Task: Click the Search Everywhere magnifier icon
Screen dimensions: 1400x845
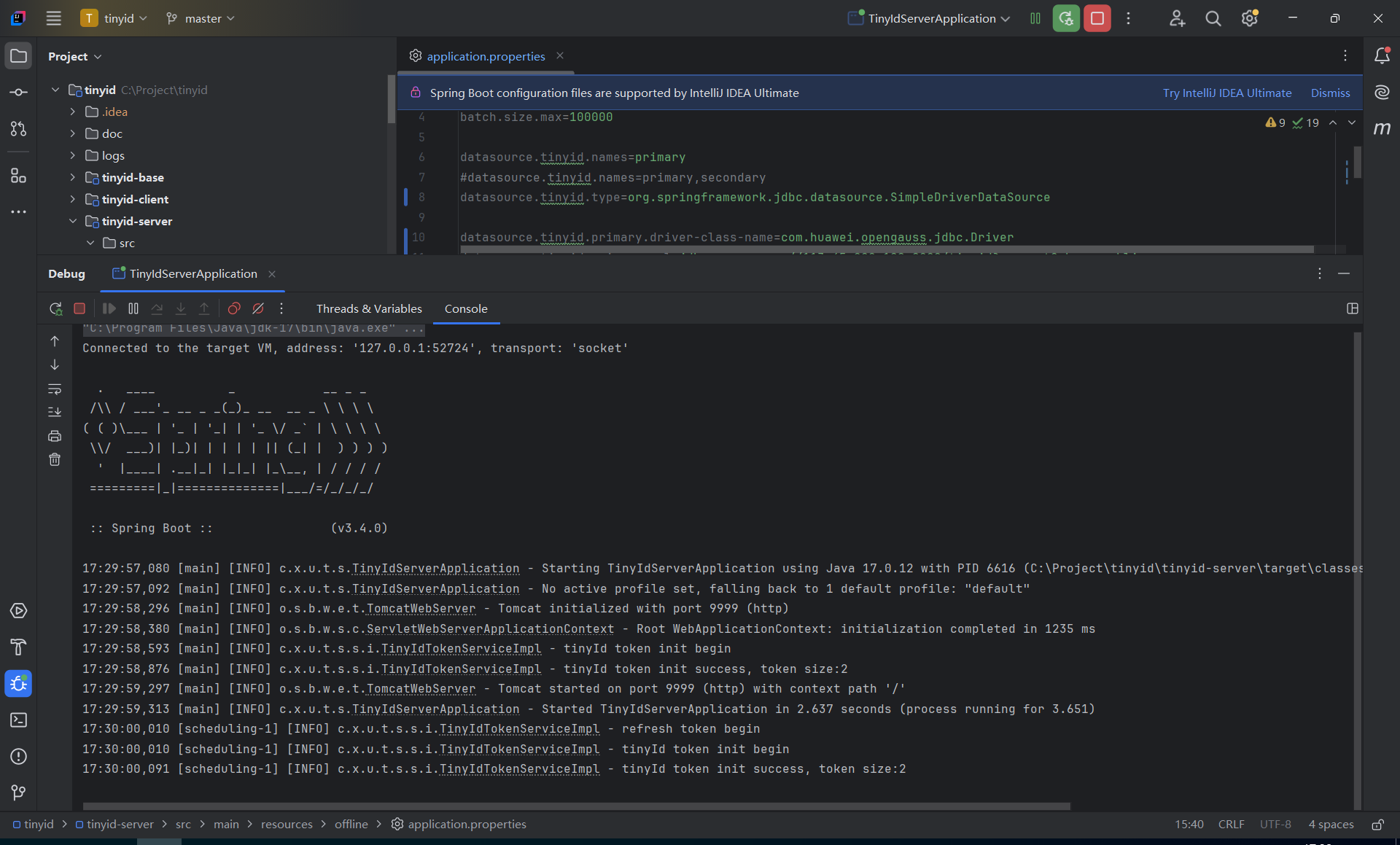Action: tap(1213, 18)
